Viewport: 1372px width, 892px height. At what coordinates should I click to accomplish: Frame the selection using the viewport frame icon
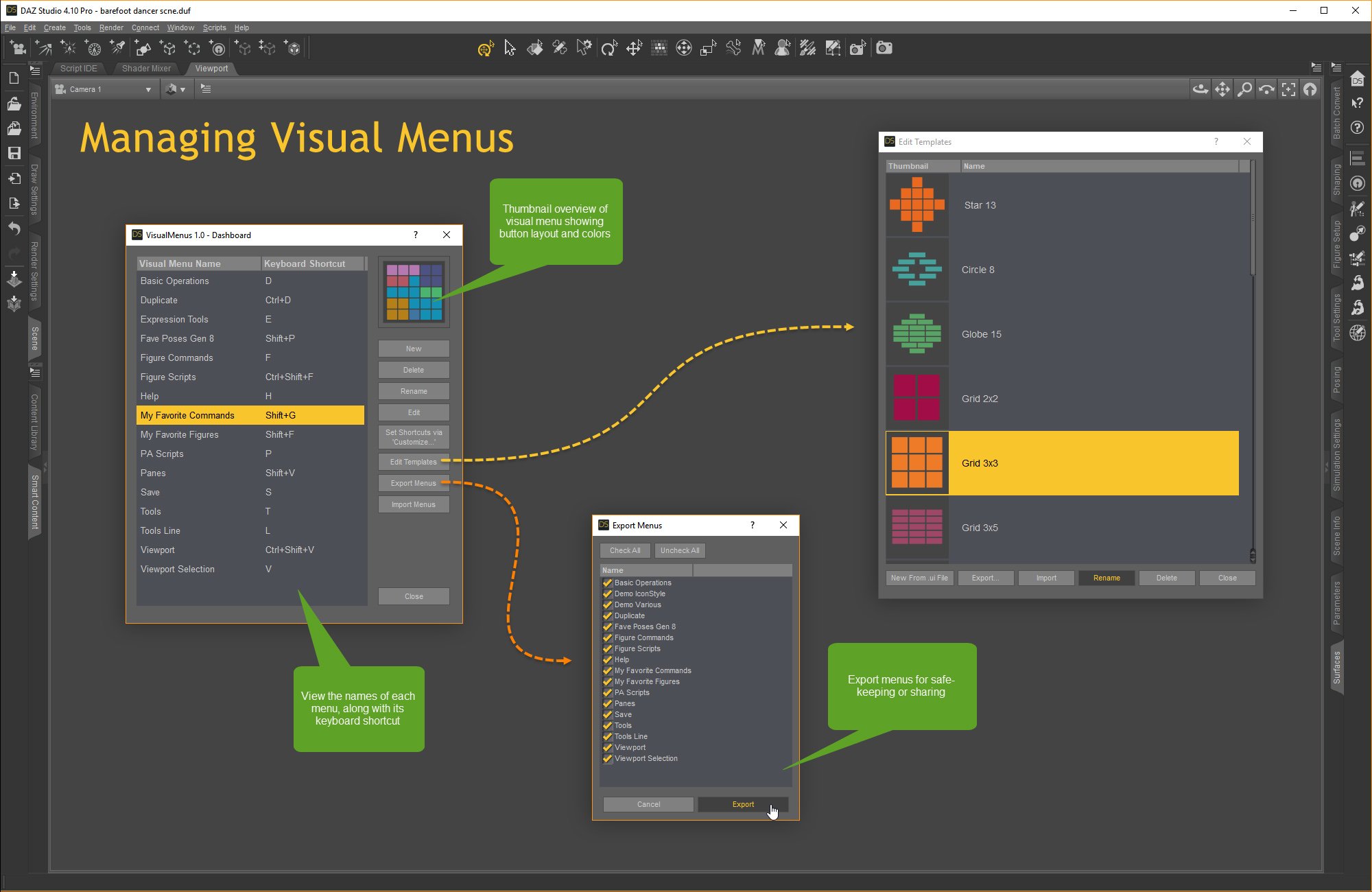pos(1288,89)
